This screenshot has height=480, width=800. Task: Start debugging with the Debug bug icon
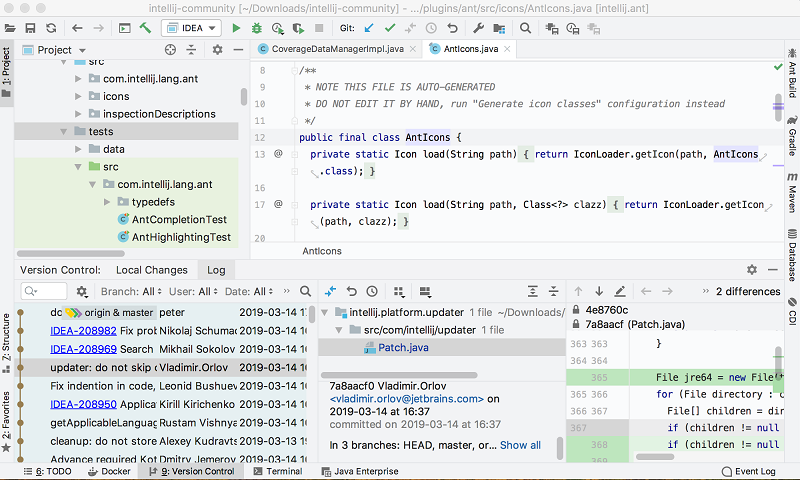(258, 28)
